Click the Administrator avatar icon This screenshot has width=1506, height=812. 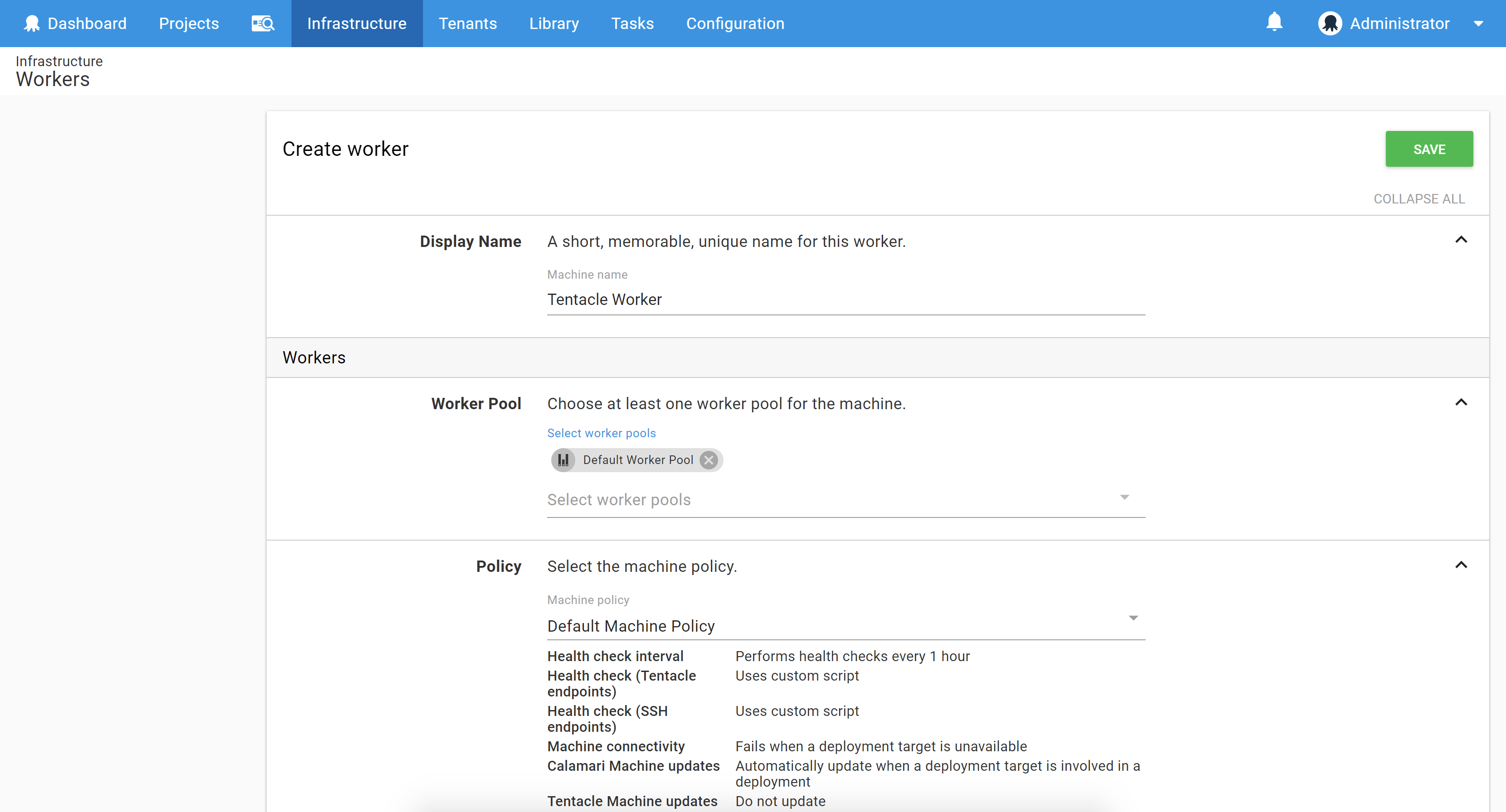coord(1330,23)
